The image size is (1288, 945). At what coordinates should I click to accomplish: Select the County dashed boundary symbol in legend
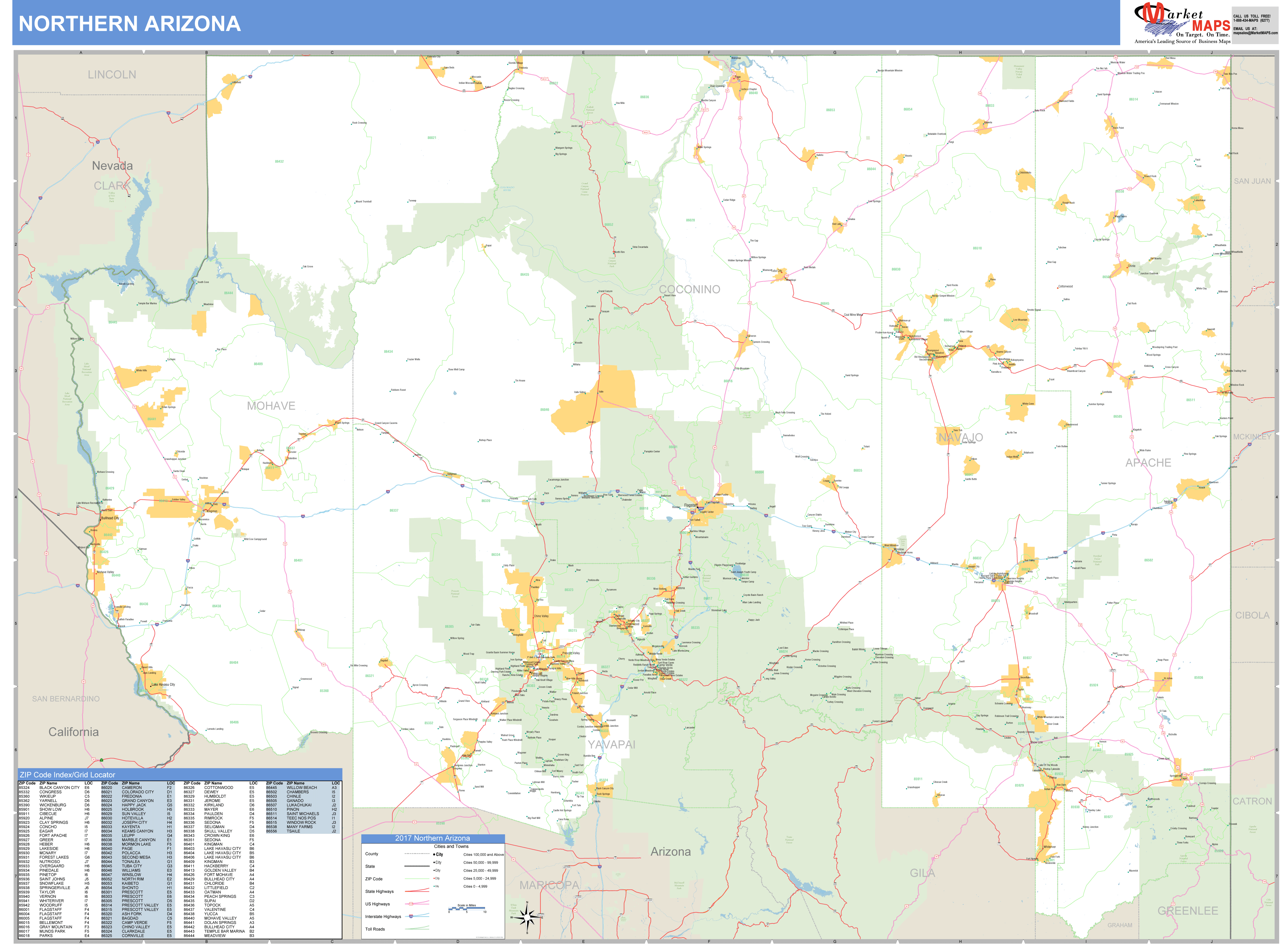[417, 854]
